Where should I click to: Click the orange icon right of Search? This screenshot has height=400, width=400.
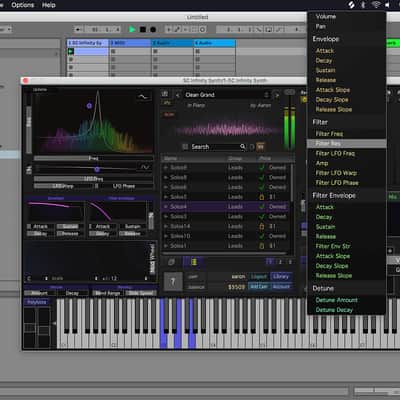261,146
